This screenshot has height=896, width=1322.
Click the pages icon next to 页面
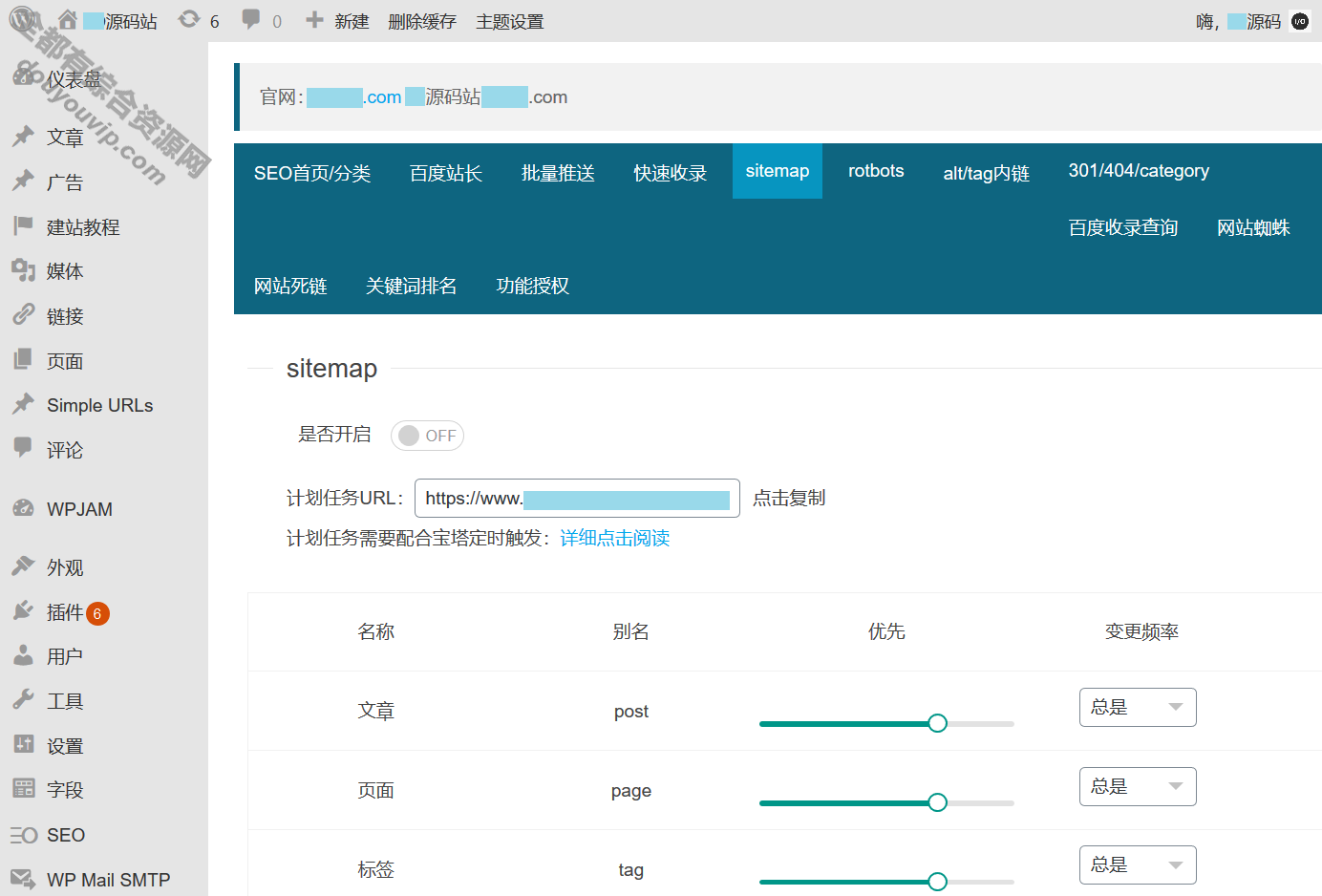[23, 360]
